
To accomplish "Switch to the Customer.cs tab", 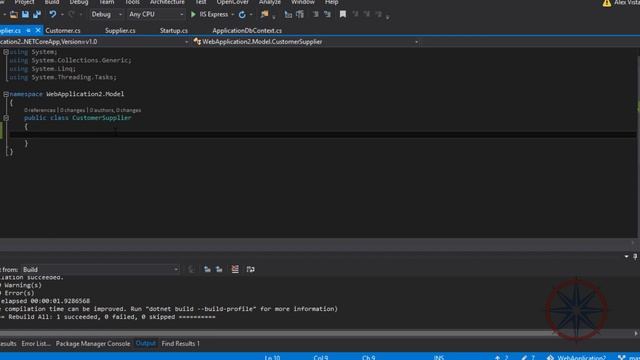I will coord(63,31).
